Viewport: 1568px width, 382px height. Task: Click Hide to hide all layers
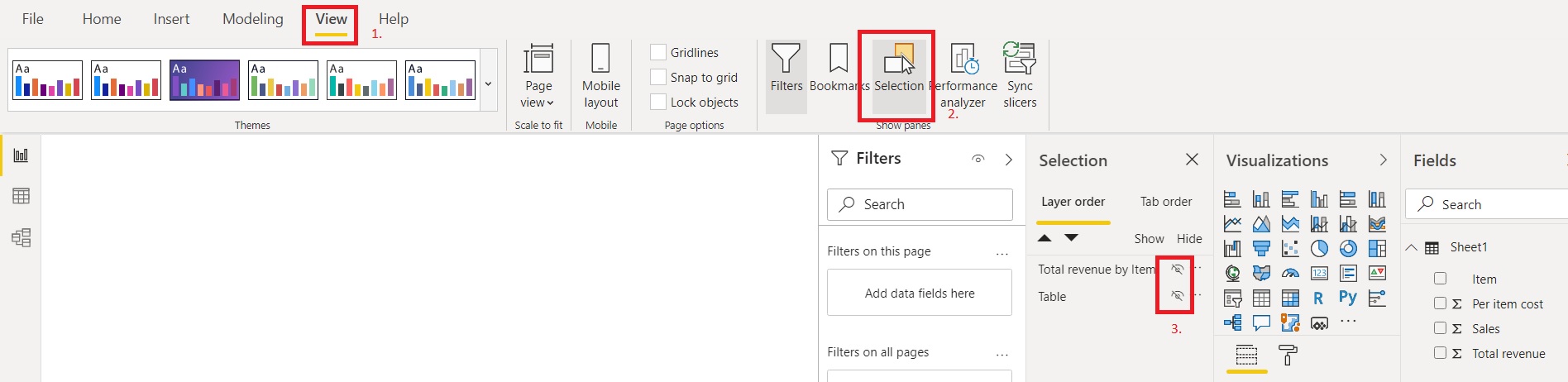[1189, 239]
